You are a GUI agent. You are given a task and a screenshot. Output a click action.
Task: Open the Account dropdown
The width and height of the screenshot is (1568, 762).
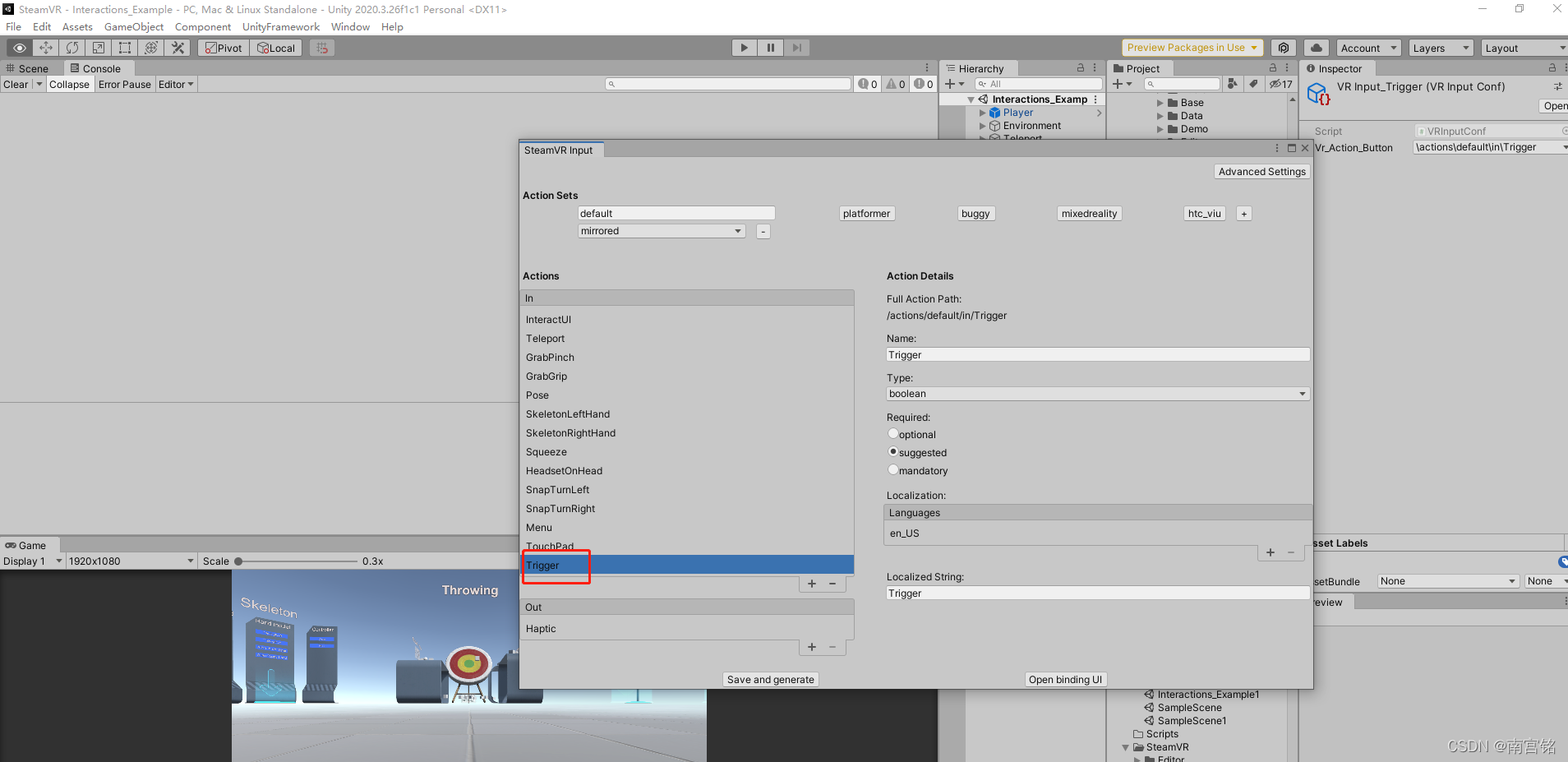1368,48
